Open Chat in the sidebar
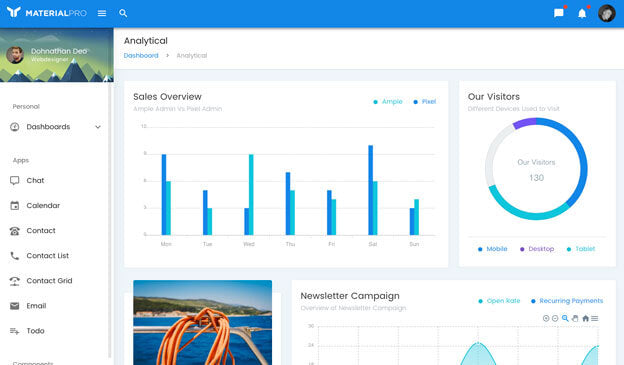624x365 pixels. tap(56, 180)
